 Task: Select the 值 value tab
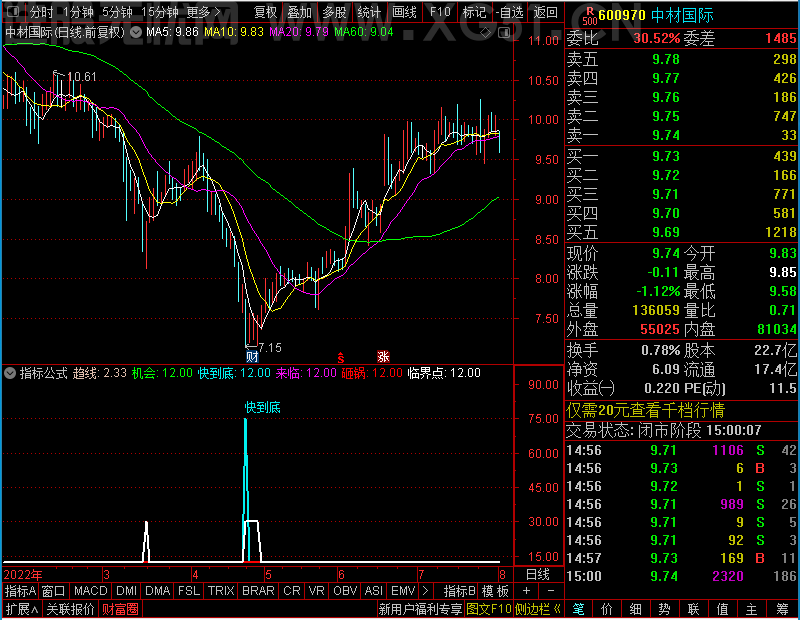pyautogui.click(x=722, y=609)
